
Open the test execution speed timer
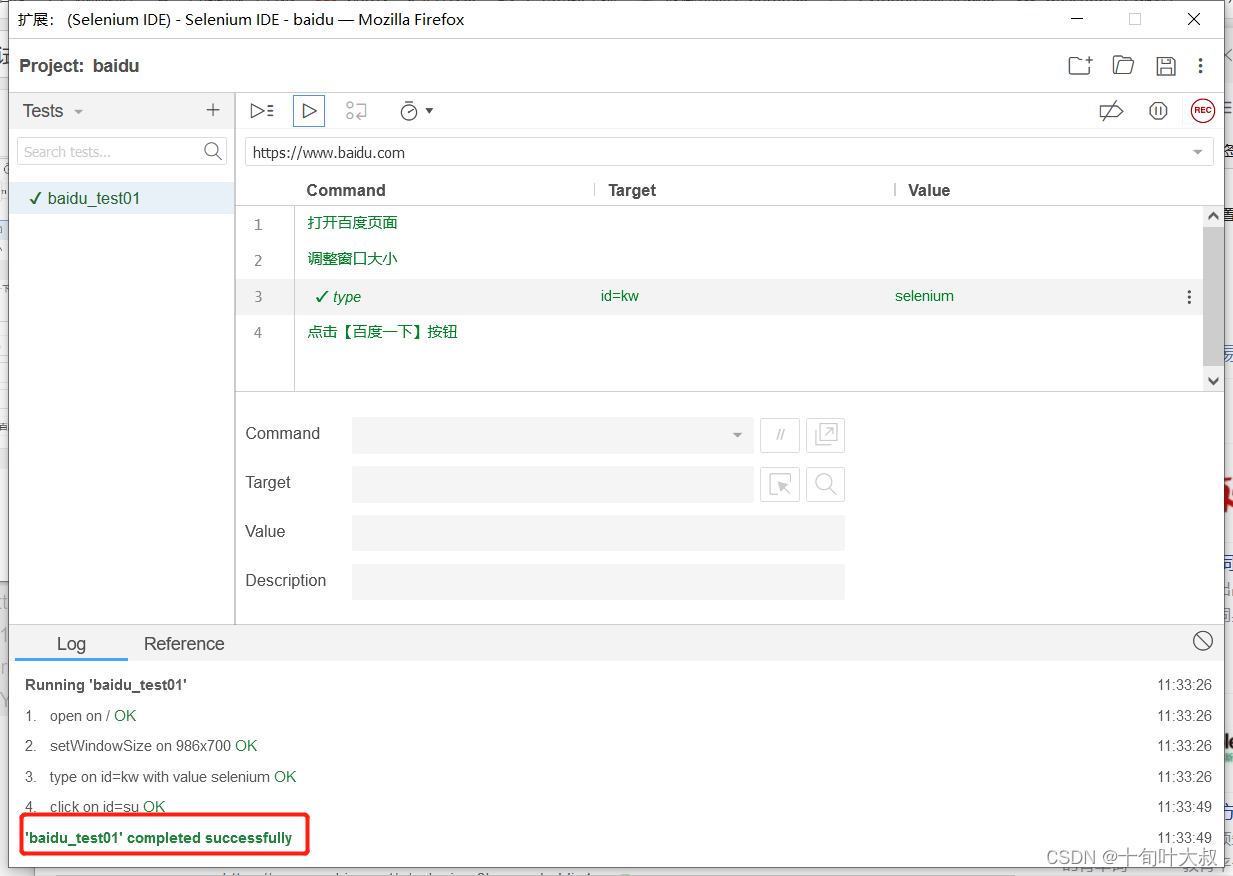(409, 111)
